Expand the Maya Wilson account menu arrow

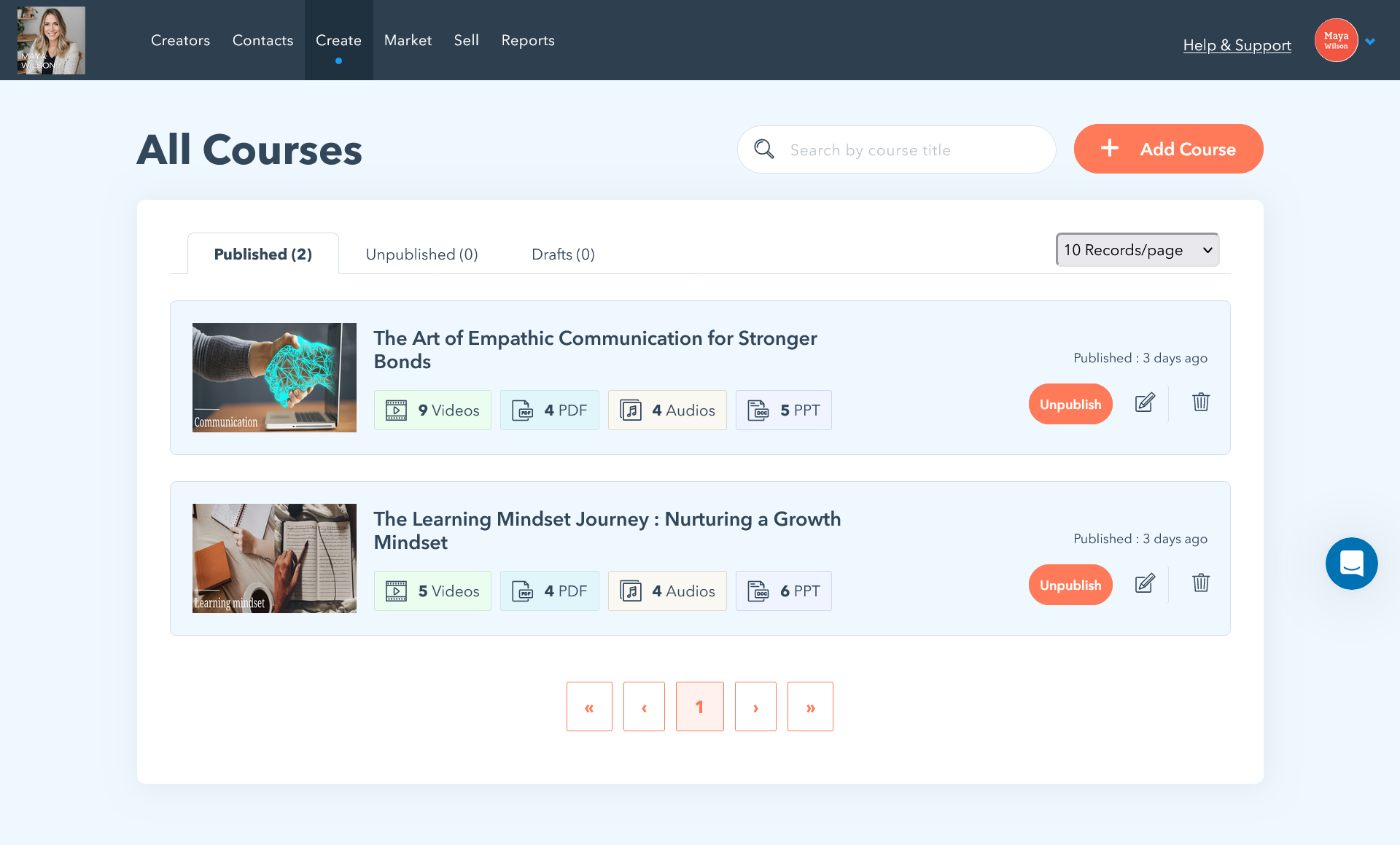pos(1370,42)
